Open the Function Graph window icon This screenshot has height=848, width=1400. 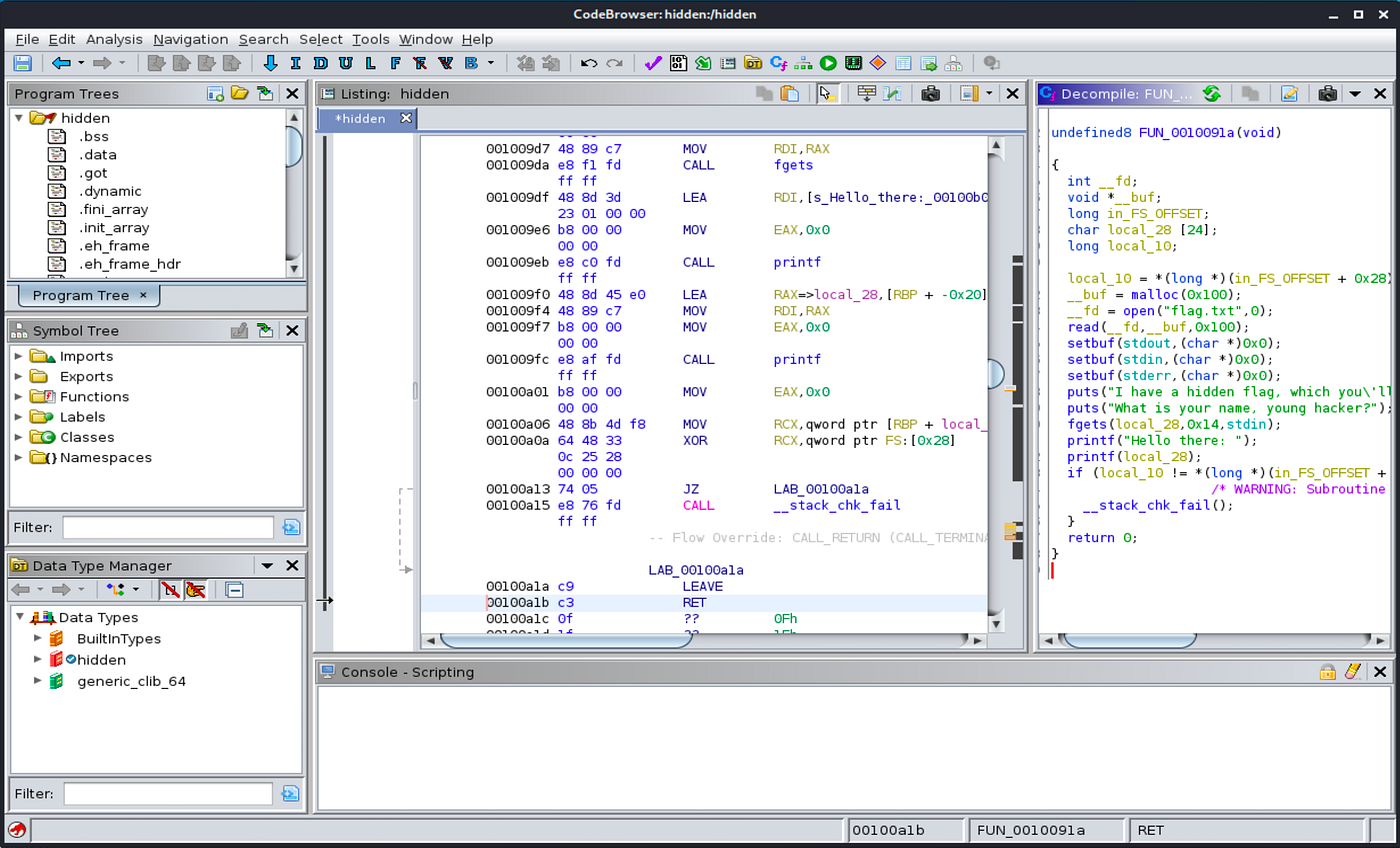[803, 63]
